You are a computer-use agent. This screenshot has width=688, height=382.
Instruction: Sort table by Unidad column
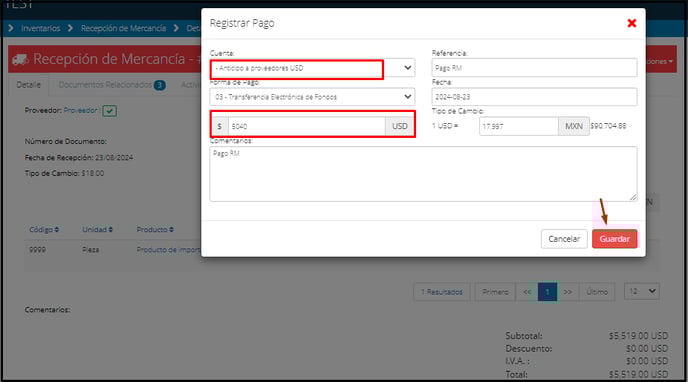click(97, 229)
